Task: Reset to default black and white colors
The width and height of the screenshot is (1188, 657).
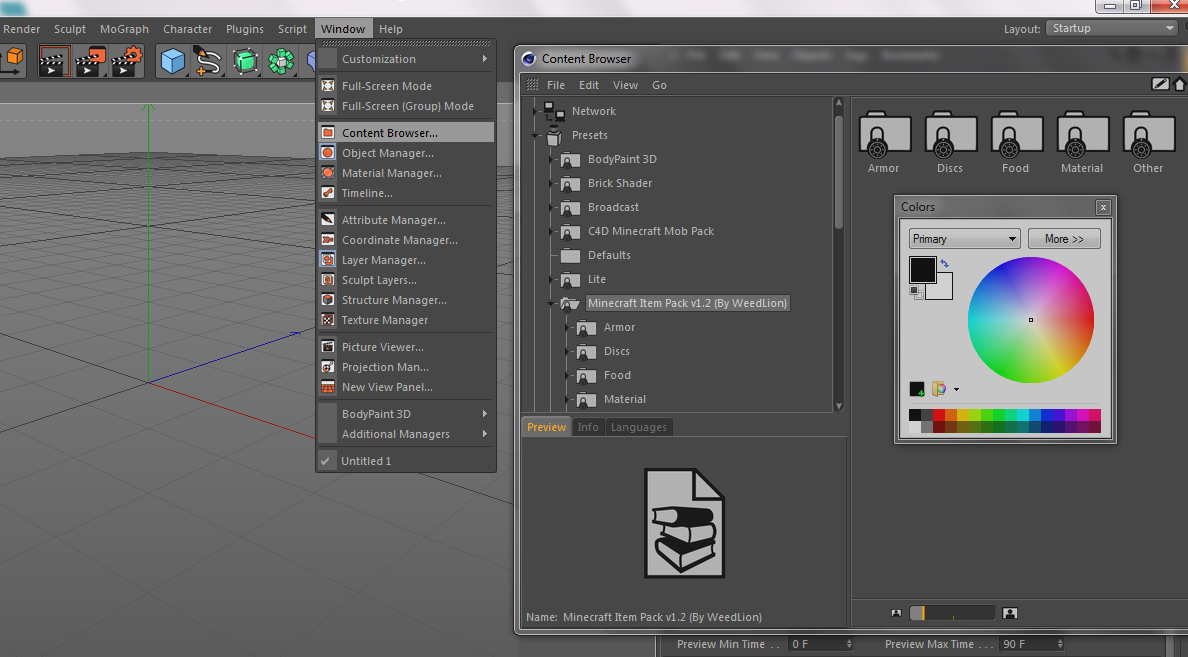Action: point(915,292)
